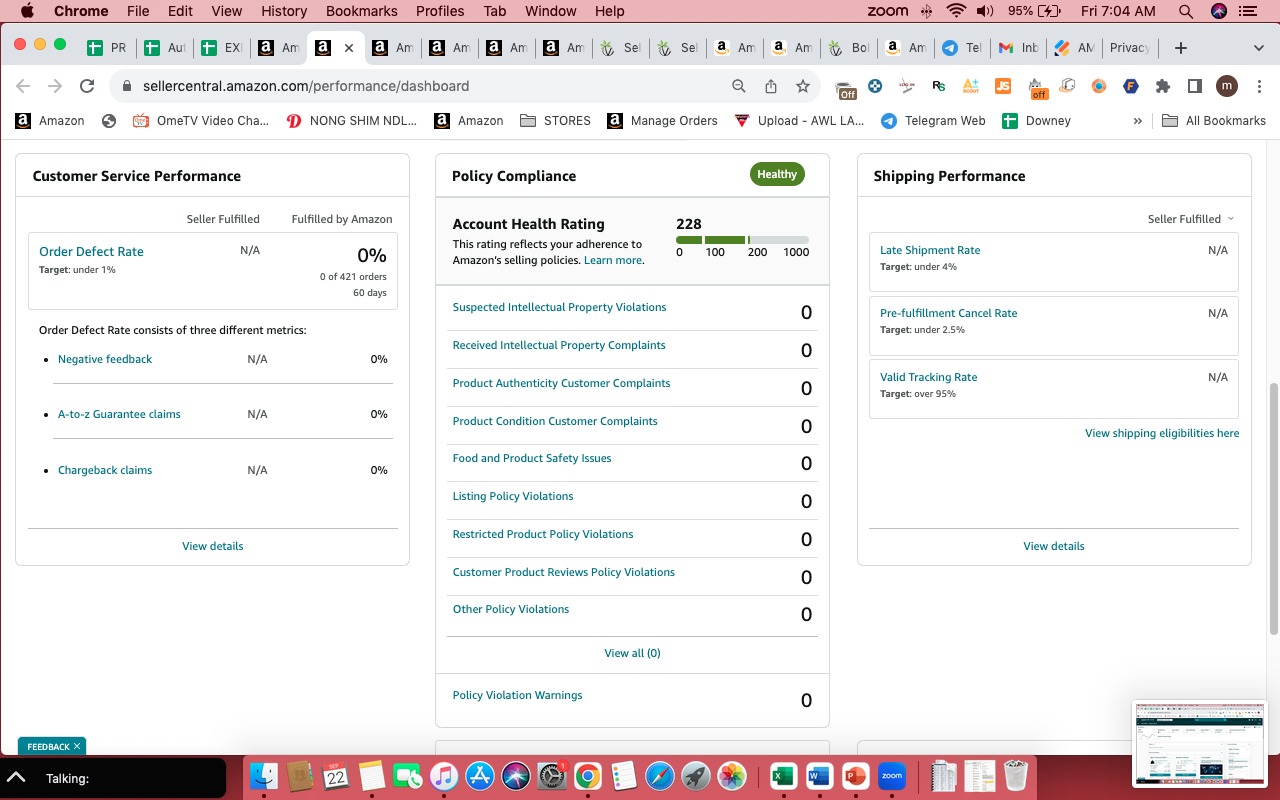The height and width of the screenshot is (800, 1280).
Task: Open Manage Orders bookmark
Action: [662, 121]
